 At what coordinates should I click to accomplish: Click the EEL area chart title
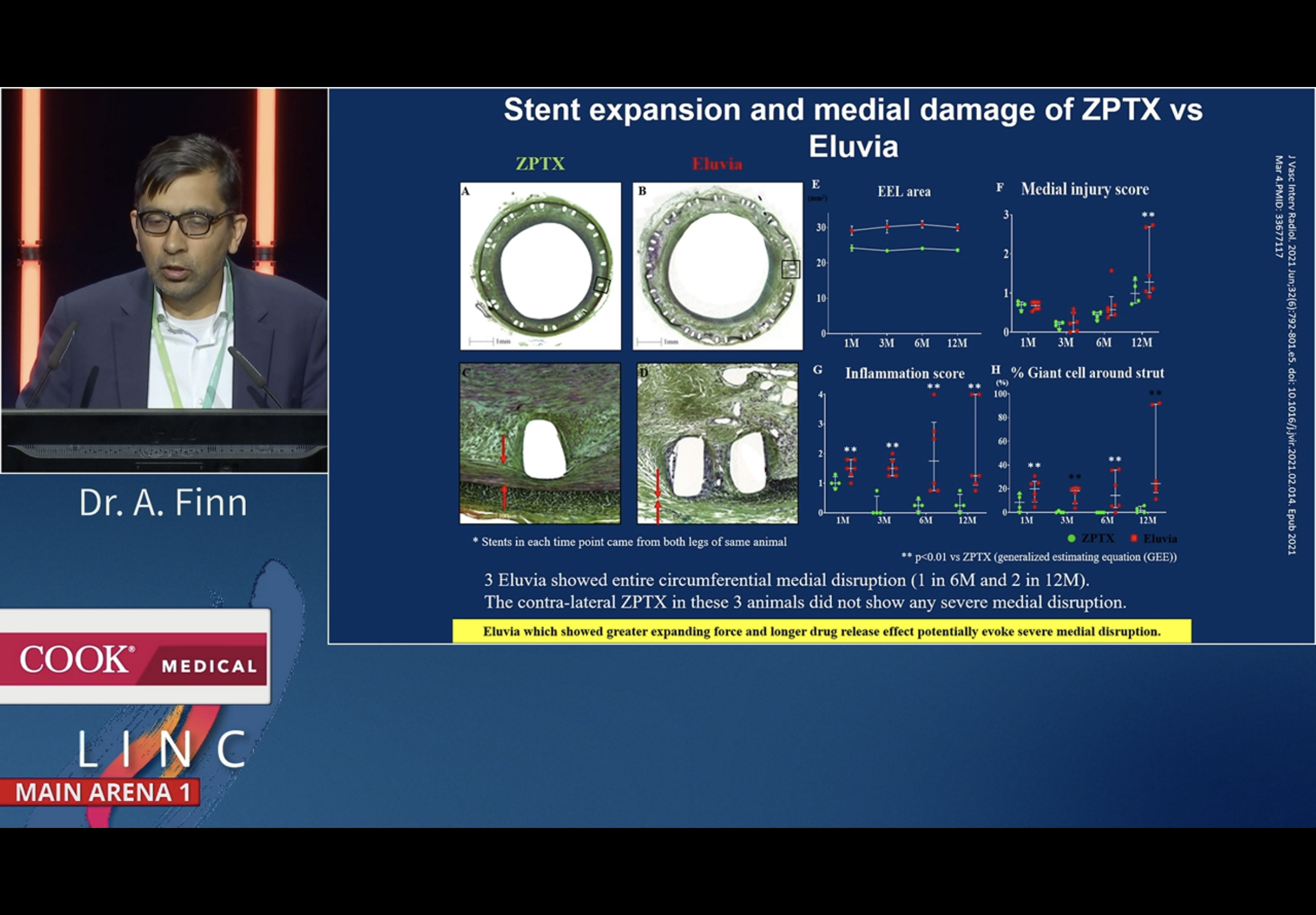[903, 191]
